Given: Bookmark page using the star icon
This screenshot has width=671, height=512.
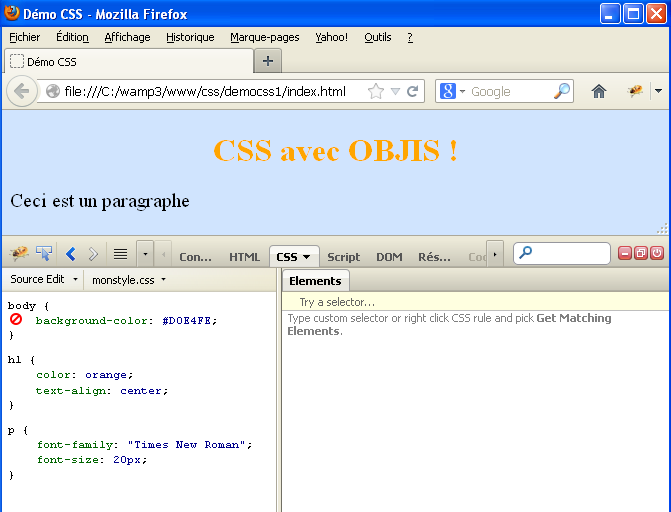Looking at the screenshot, I should pyautogui.click(x=376, y=91).
